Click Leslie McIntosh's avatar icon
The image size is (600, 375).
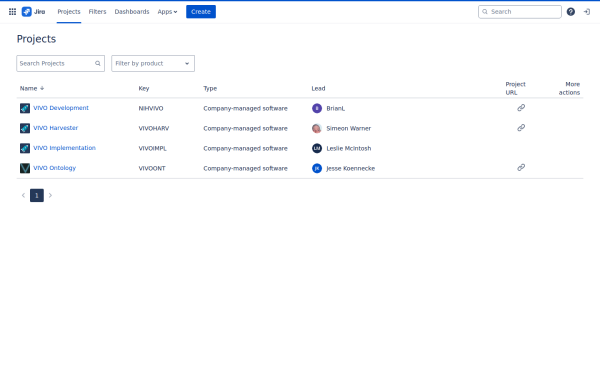click(x=317, y=148)
